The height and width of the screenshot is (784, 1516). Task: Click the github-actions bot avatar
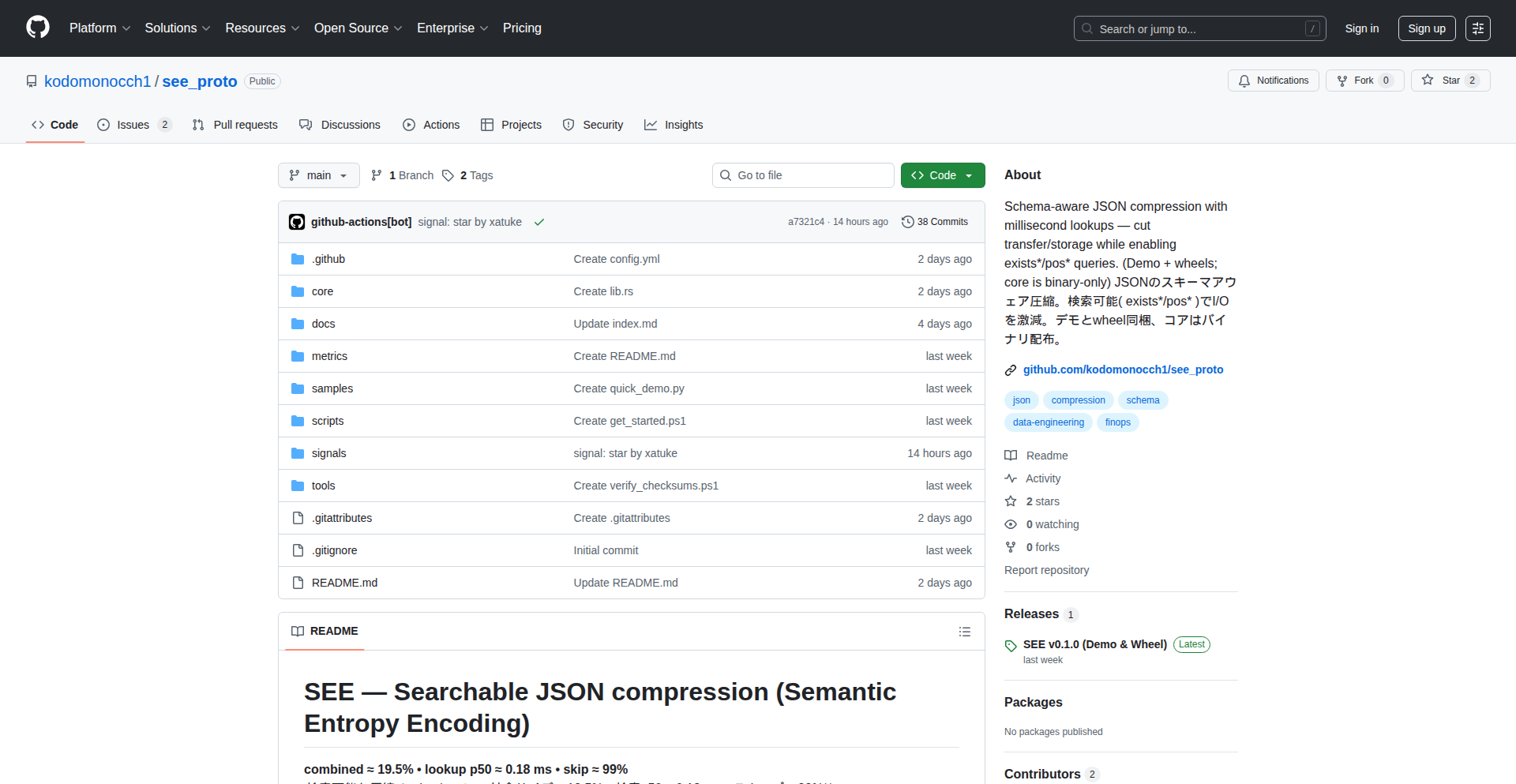point(297,222)
